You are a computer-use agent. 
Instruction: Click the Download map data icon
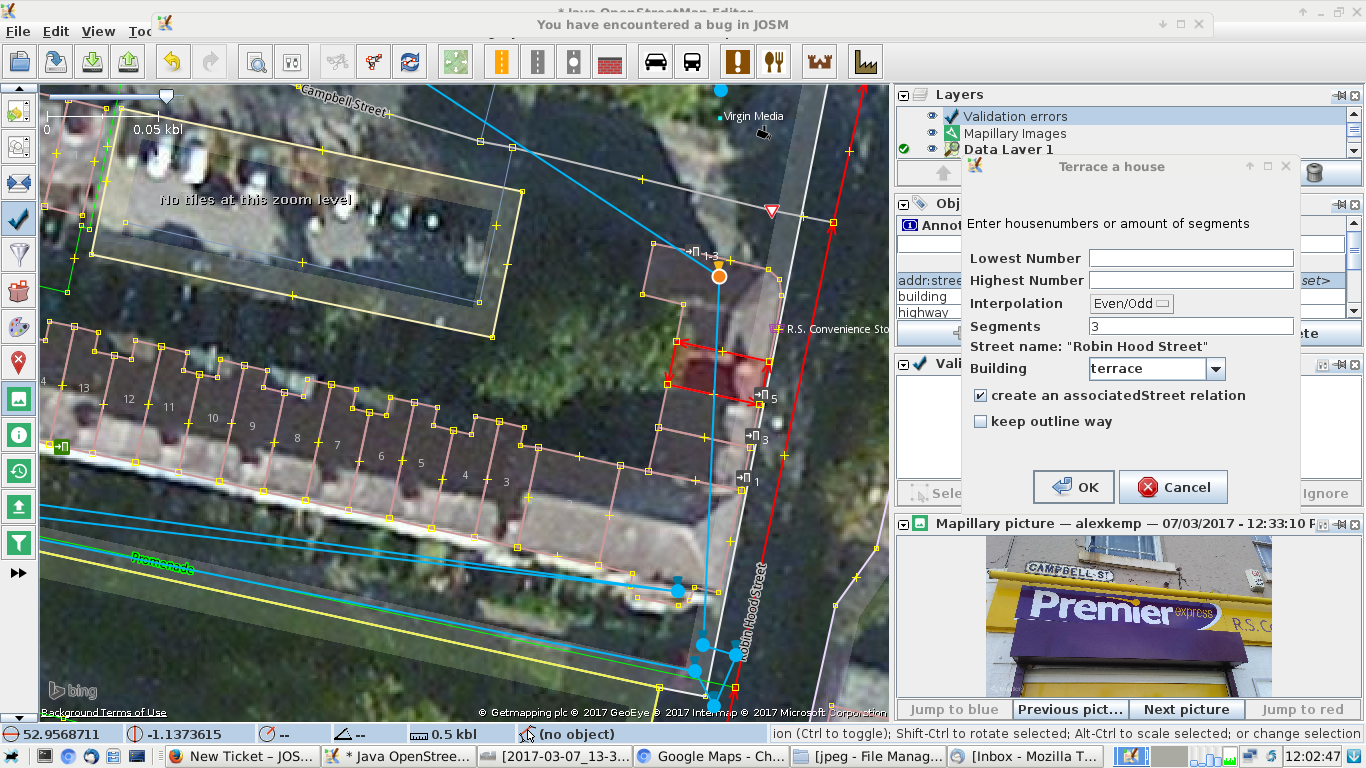(x=92, y=62)
